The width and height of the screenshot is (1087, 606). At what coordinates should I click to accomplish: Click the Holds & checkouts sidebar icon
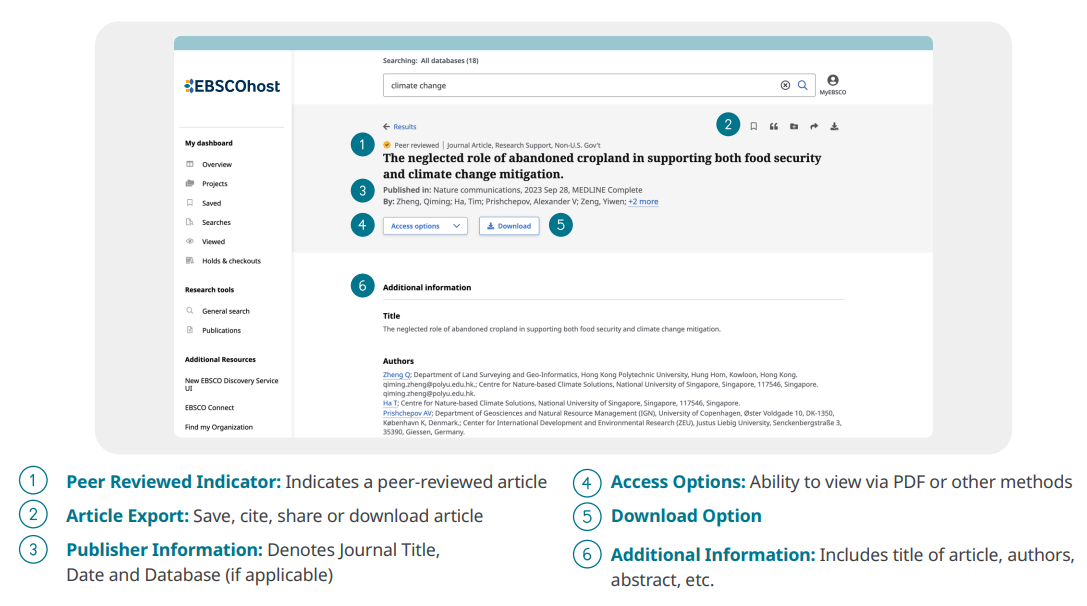[190, 261]
